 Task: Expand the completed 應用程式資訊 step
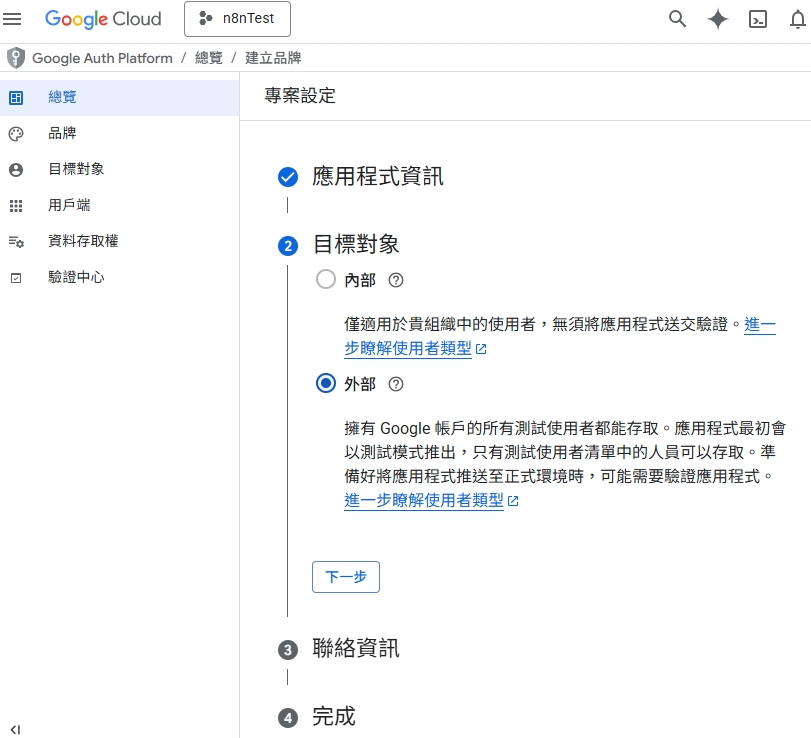tap(378, 176)
